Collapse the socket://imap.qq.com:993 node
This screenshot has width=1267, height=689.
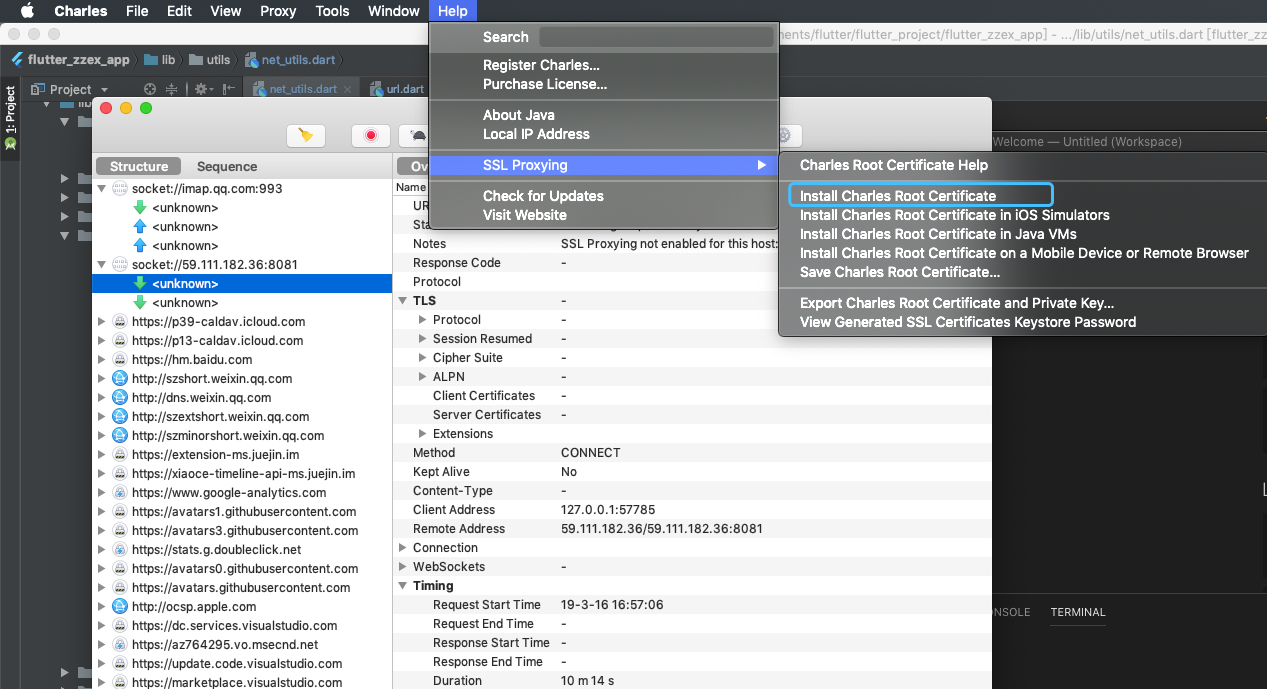(102, 189)
